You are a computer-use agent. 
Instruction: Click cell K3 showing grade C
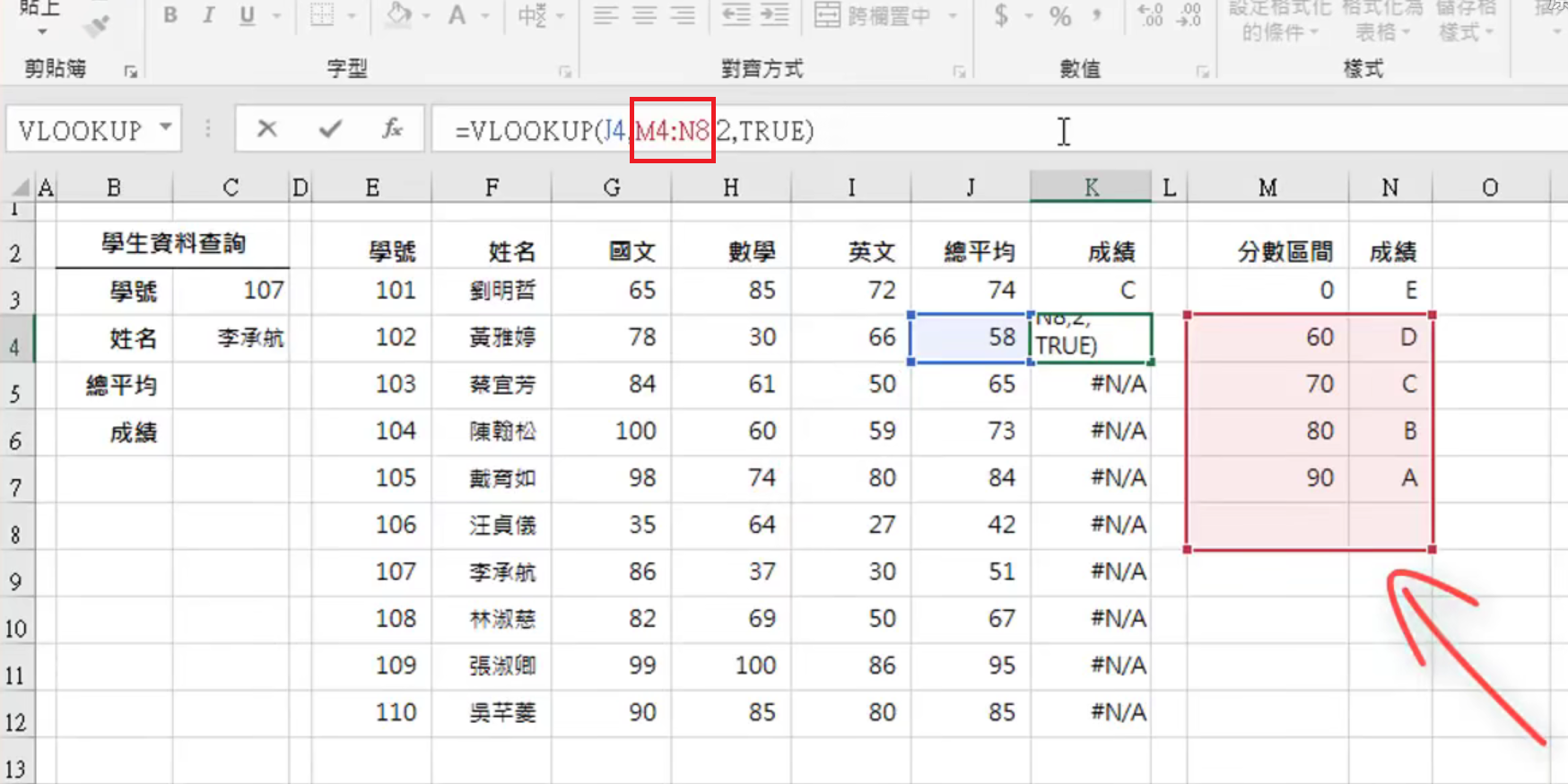(x=1091, y=291)
